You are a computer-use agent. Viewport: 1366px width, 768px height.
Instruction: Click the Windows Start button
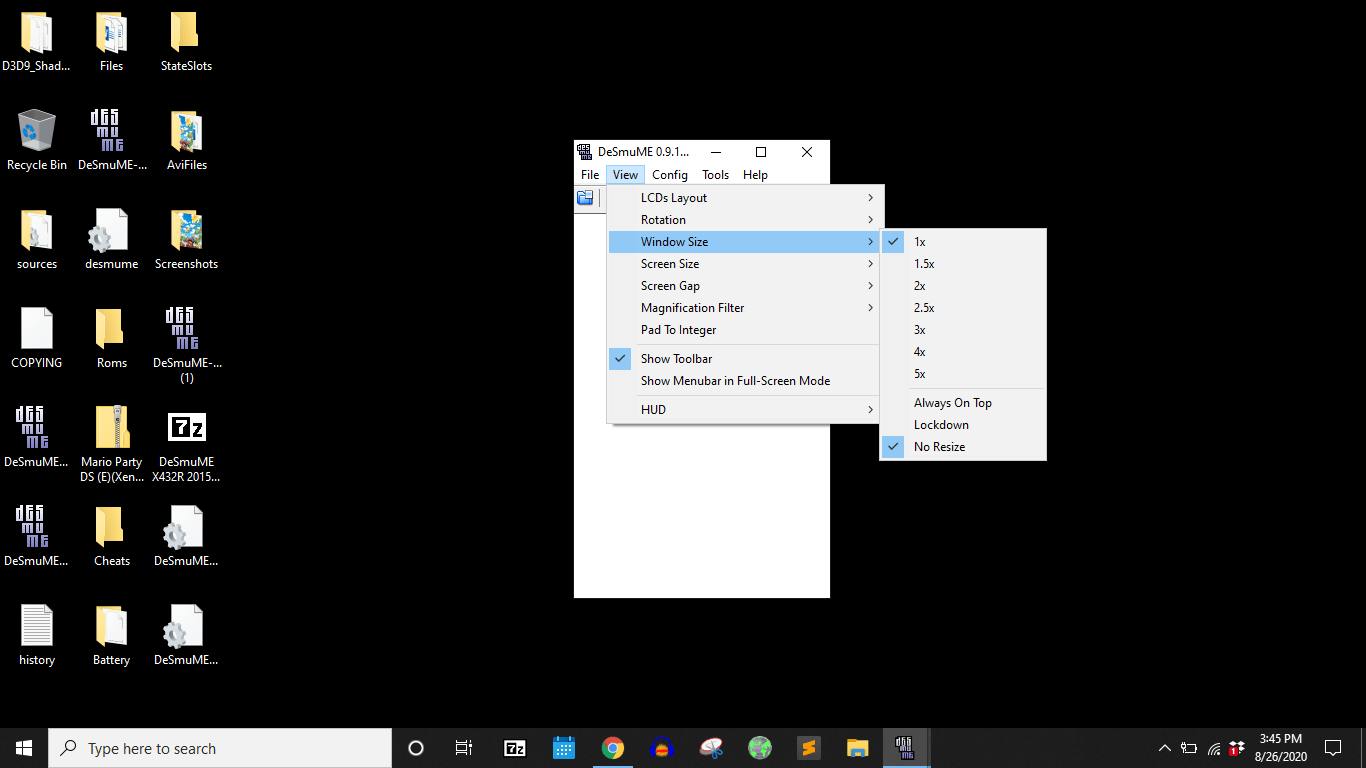[x=24, y=748]
